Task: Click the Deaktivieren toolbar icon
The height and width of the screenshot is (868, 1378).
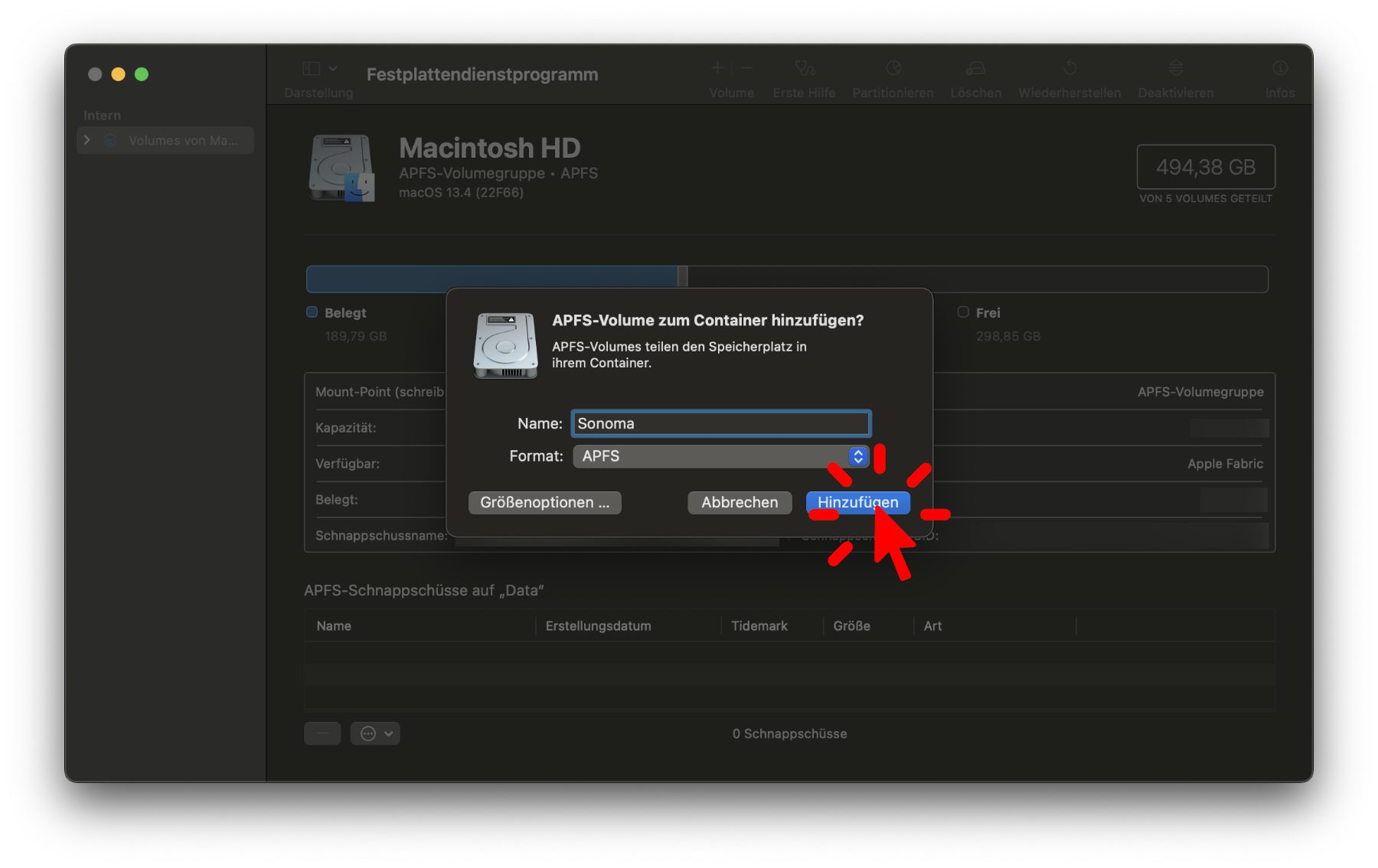Action: (1176, 69)
